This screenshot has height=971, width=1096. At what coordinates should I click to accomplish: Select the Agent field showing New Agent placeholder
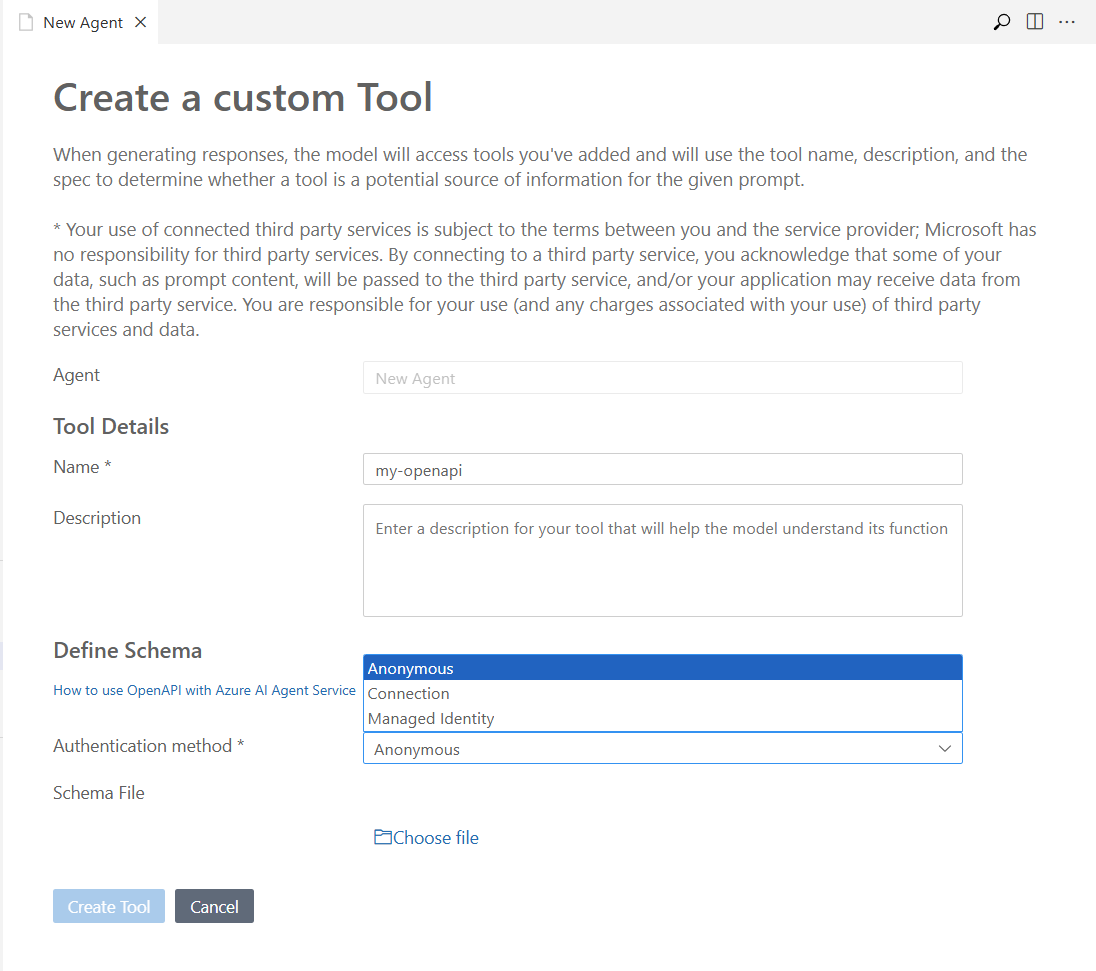click(663, 378)
